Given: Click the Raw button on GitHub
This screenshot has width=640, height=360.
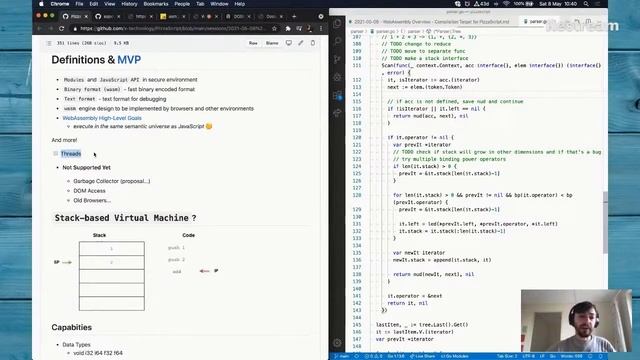Looking at the screenshot, I should coord(253,43).
